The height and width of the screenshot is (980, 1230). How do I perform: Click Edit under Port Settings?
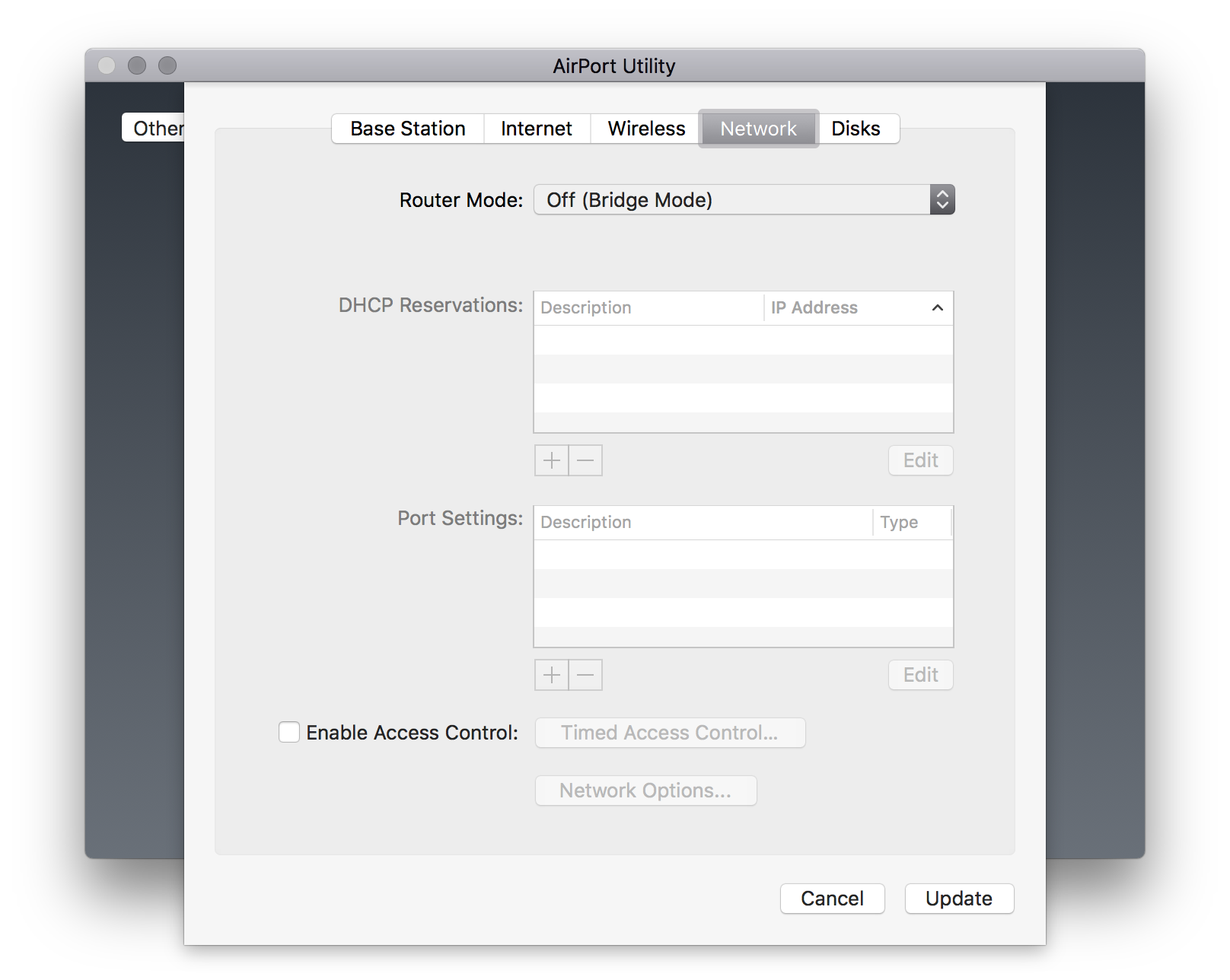(x=921, y=675)
